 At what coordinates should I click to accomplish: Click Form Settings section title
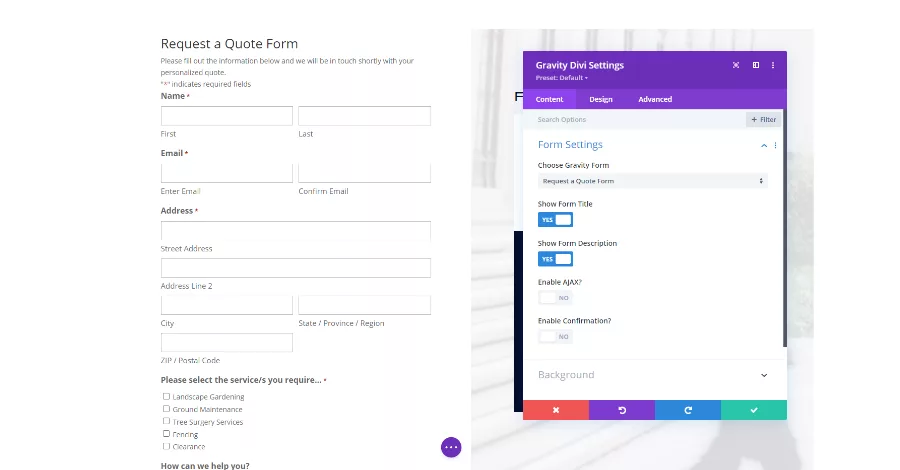pyautogui.click(x=570, y=145)
